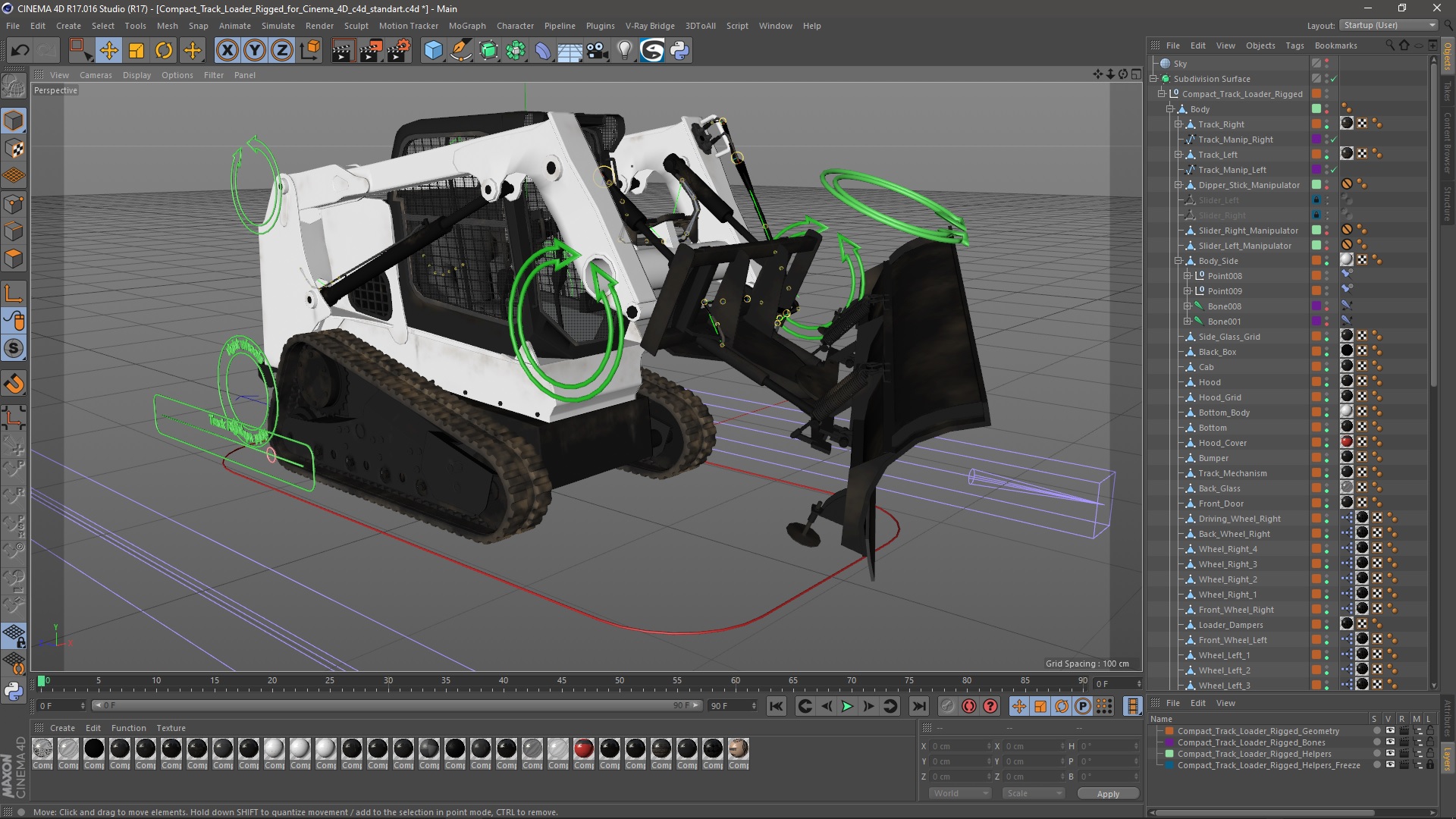
Task: Open the Bookmarks menu in Objects panel
Action: (x=1335, y=45)
